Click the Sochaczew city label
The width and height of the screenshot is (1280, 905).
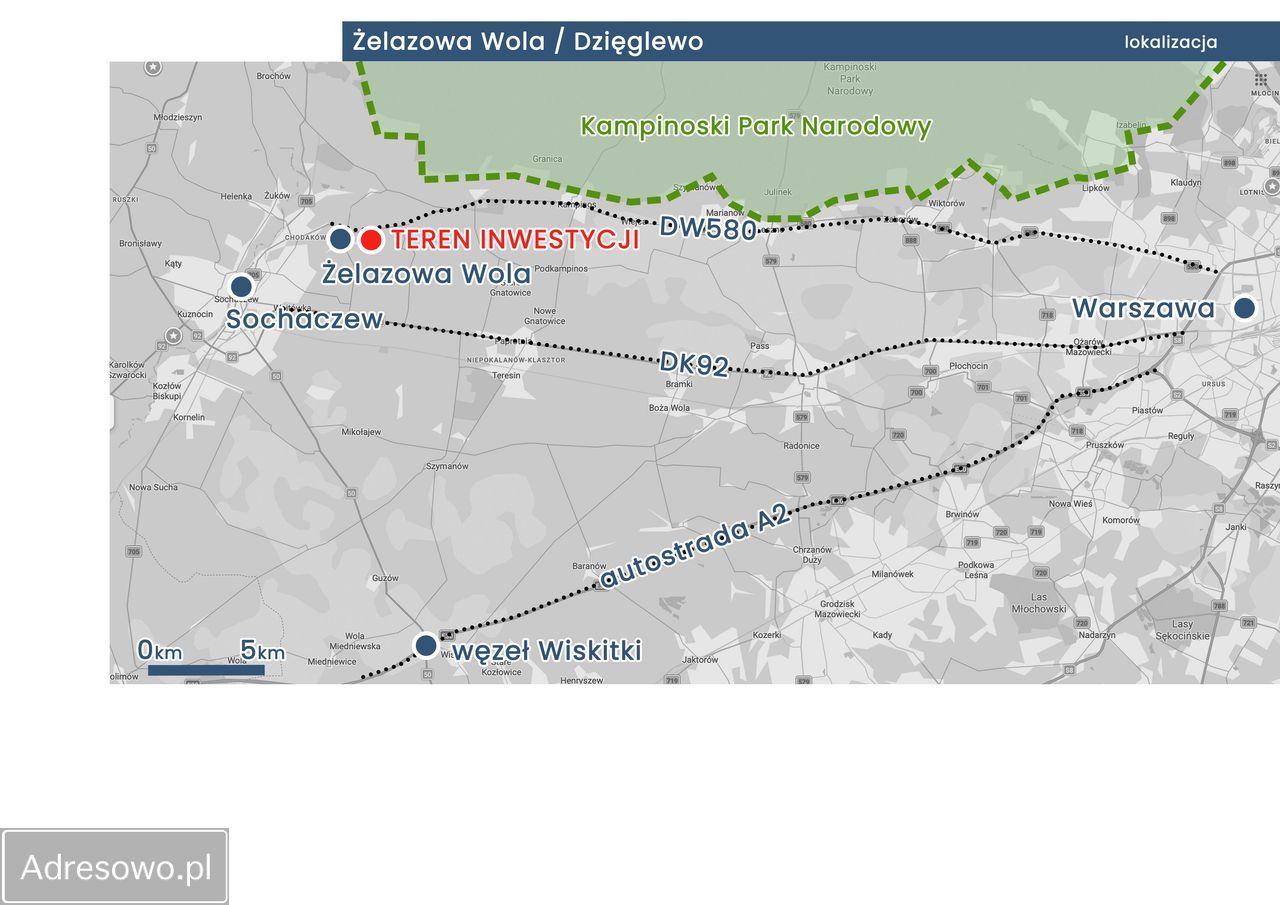305,319
